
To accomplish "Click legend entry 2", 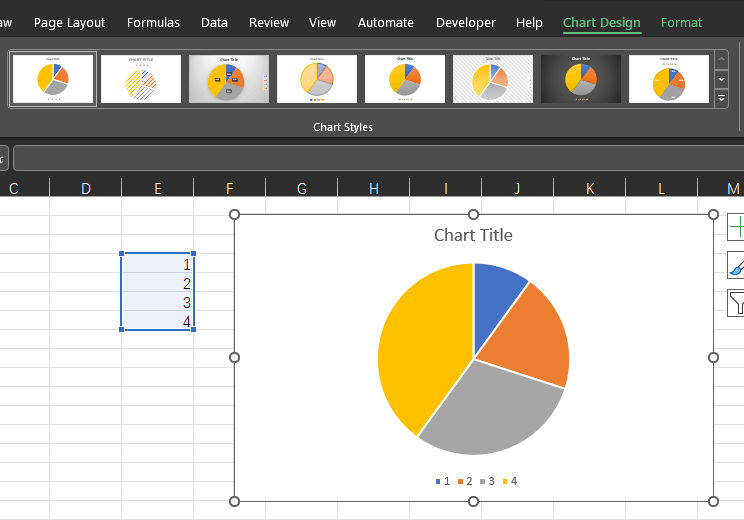I will pyautogui.click(x=465, y=482).
